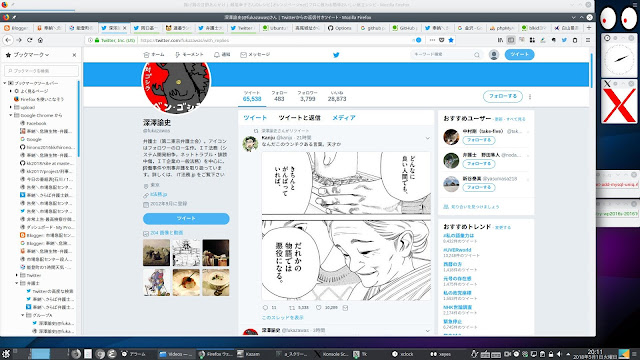Expand the Twitter bookmark folder
The width and height of the screenshot is (640, 360).
pyautogui.click(x=17, y=276)
